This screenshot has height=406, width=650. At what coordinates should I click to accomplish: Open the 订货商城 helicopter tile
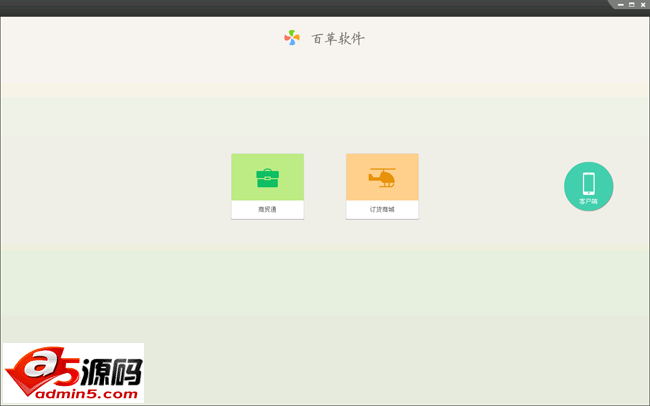[x=382, y=186]
